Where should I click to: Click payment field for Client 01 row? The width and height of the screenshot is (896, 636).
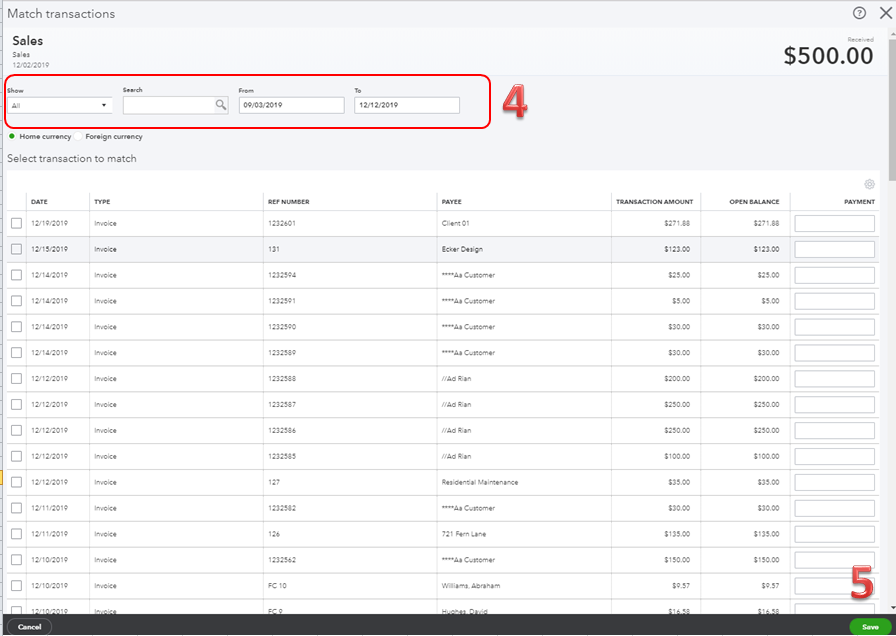pyautogui.click(x=834, y=223)
